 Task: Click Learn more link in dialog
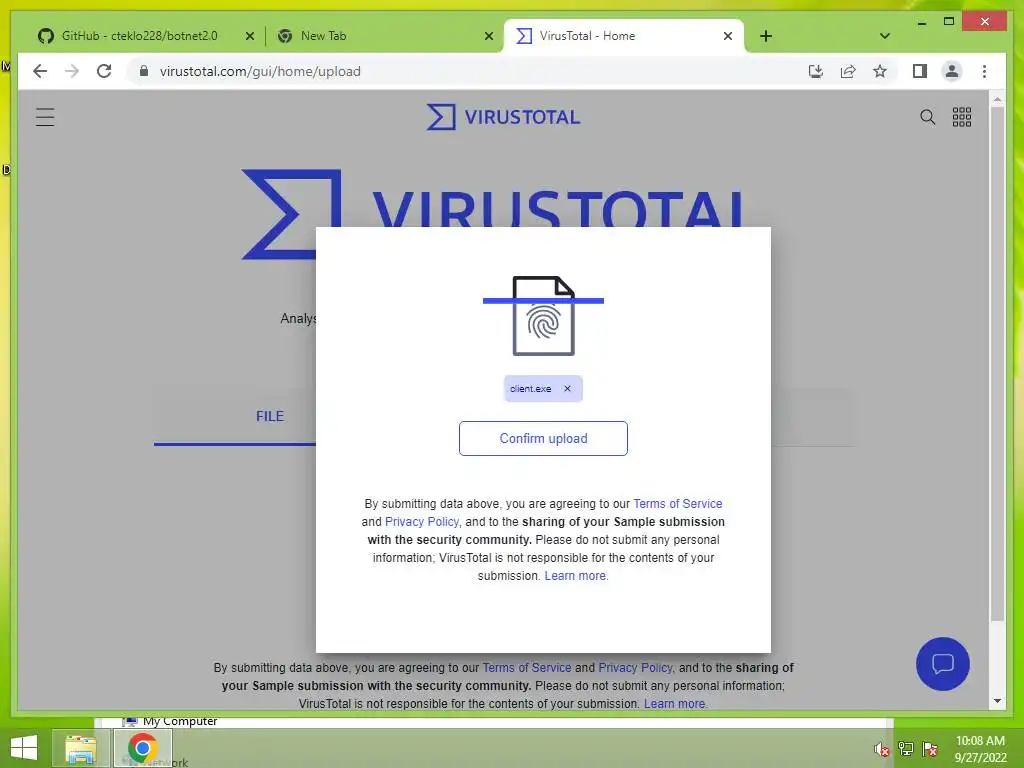point(575,575)
